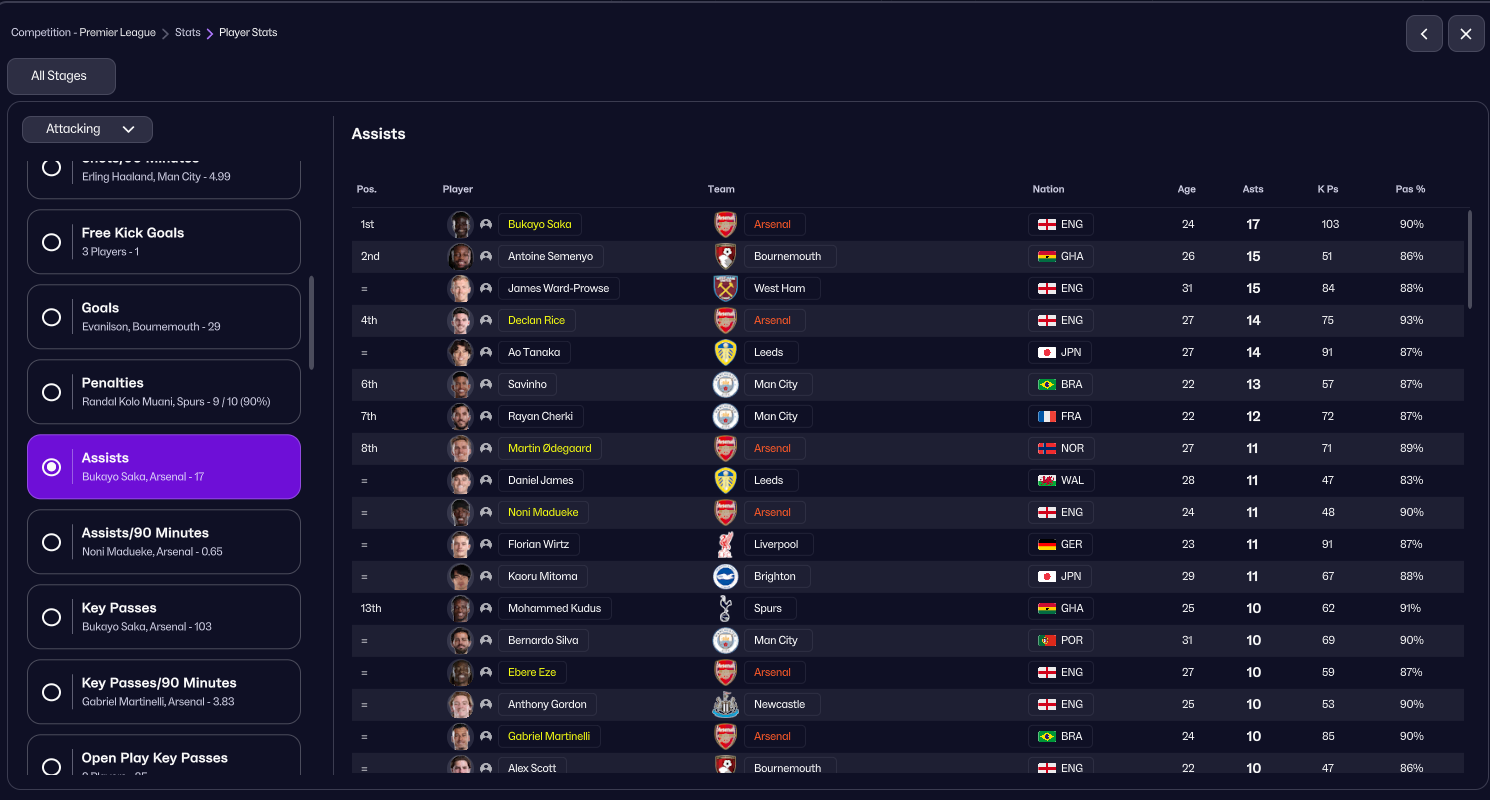This screenshot has width=1490, height=800.
Task: Click Arsenal badge in Bukayo Saka row
Action: click(x=725, y=224)
